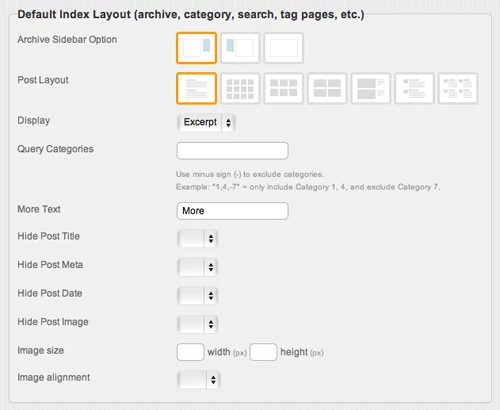Open the Hide Post Title dropdown
This screenshot has height=410, width=500.
click(x=198, y=238)
